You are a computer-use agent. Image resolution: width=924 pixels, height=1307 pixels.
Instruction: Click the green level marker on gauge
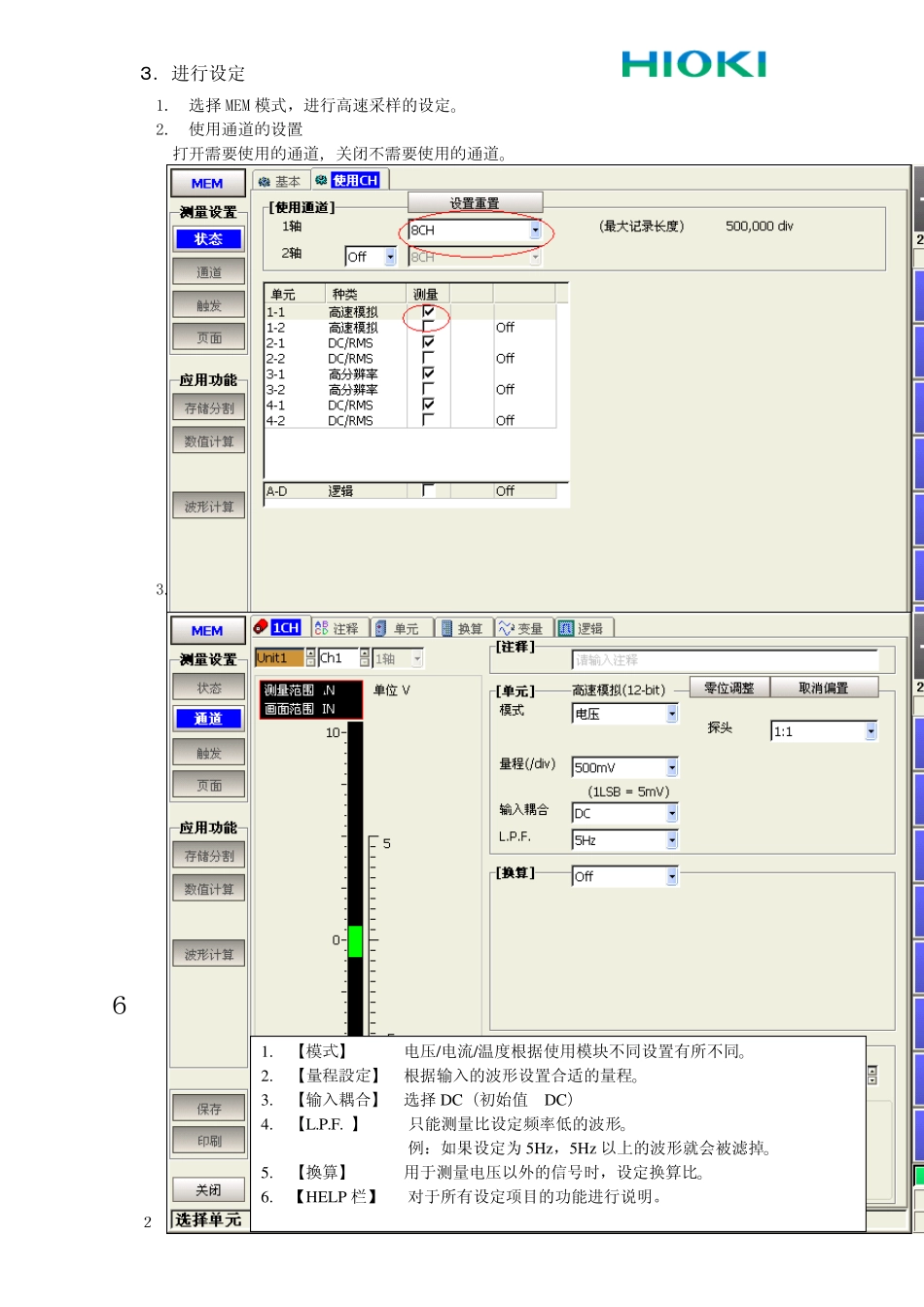355,941
